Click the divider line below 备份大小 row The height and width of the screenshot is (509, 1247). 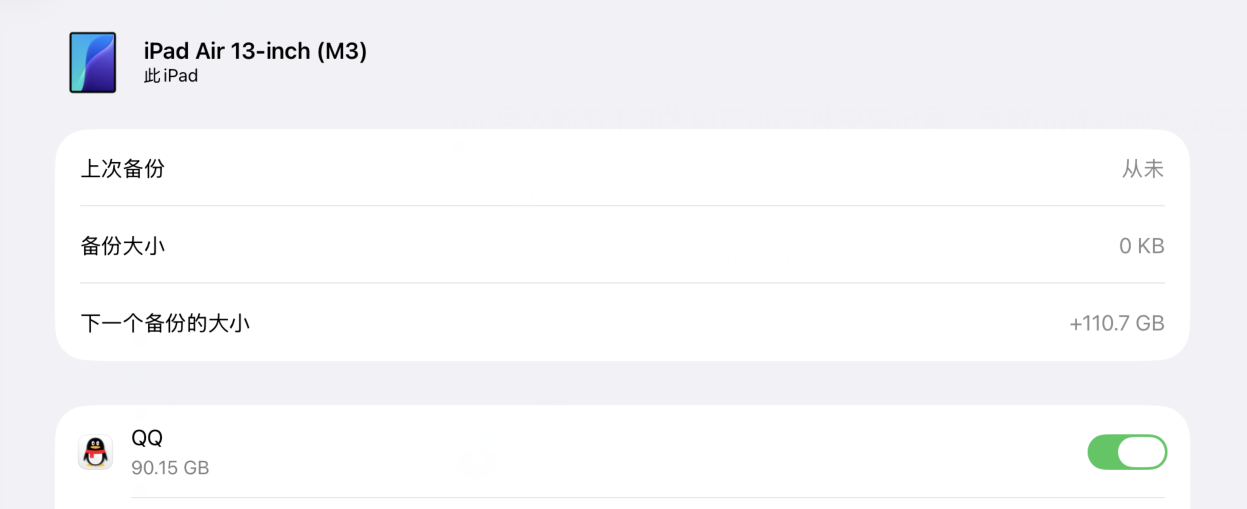pos(622,283)
